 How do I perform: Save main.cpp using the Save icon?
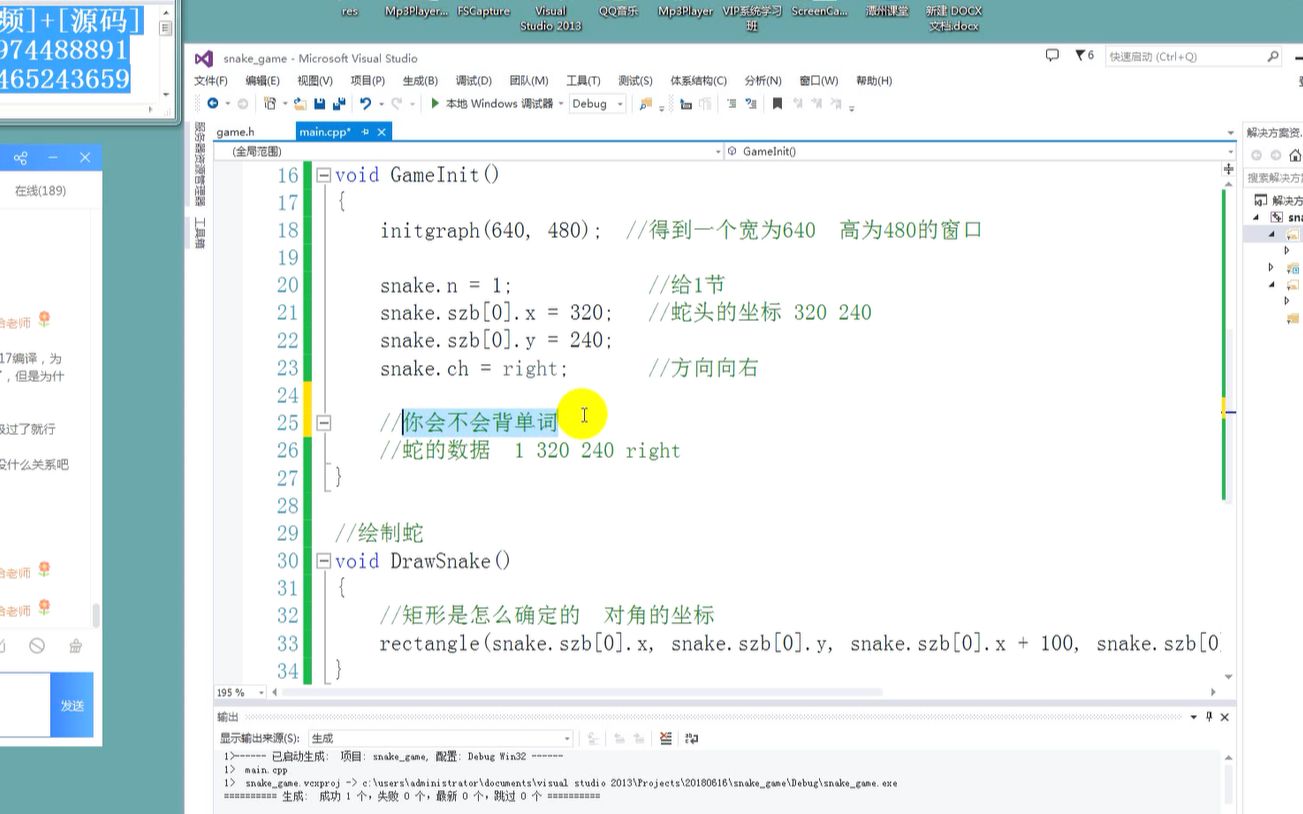coord(319,103)
